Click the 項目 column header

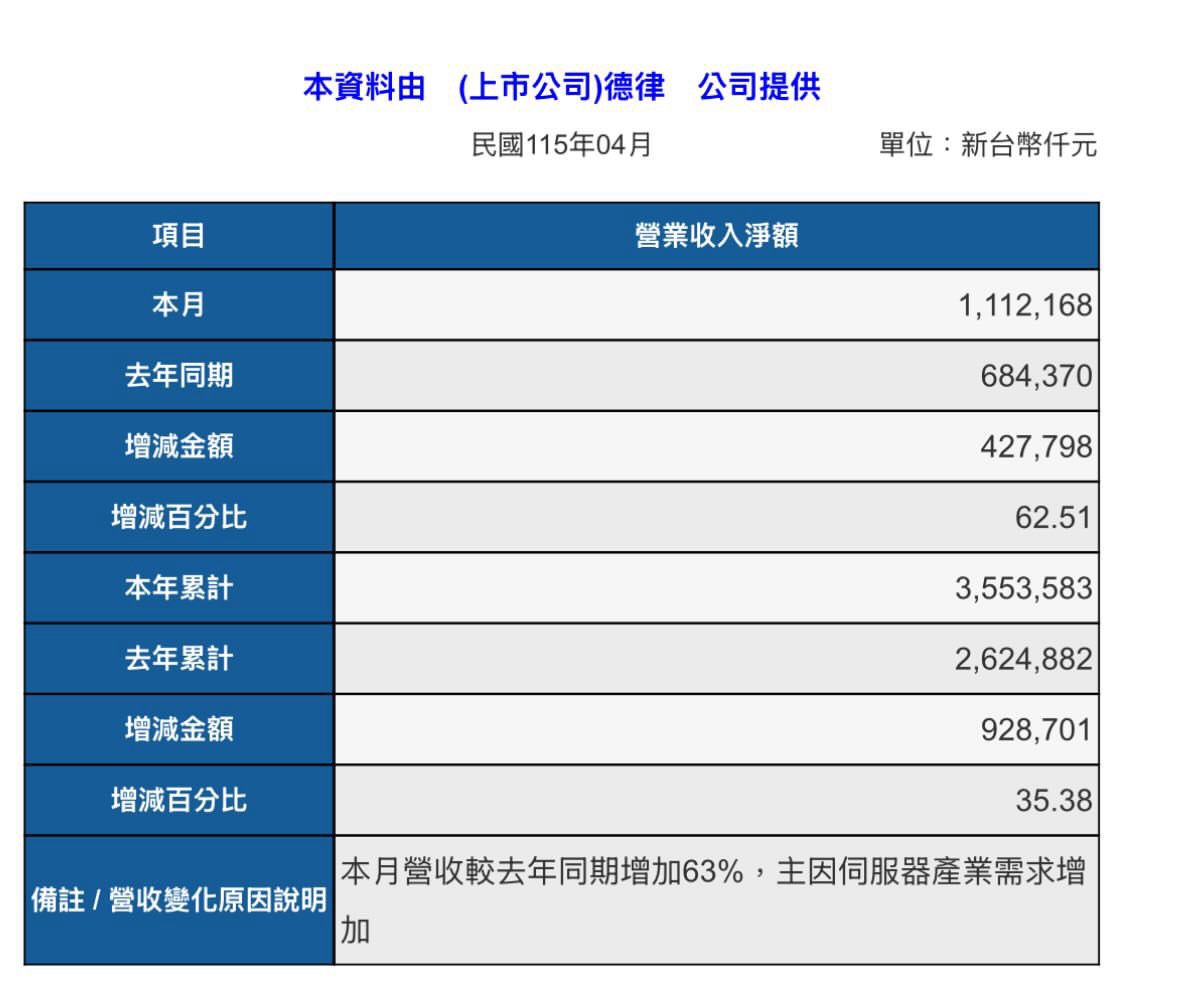(179, 236)
